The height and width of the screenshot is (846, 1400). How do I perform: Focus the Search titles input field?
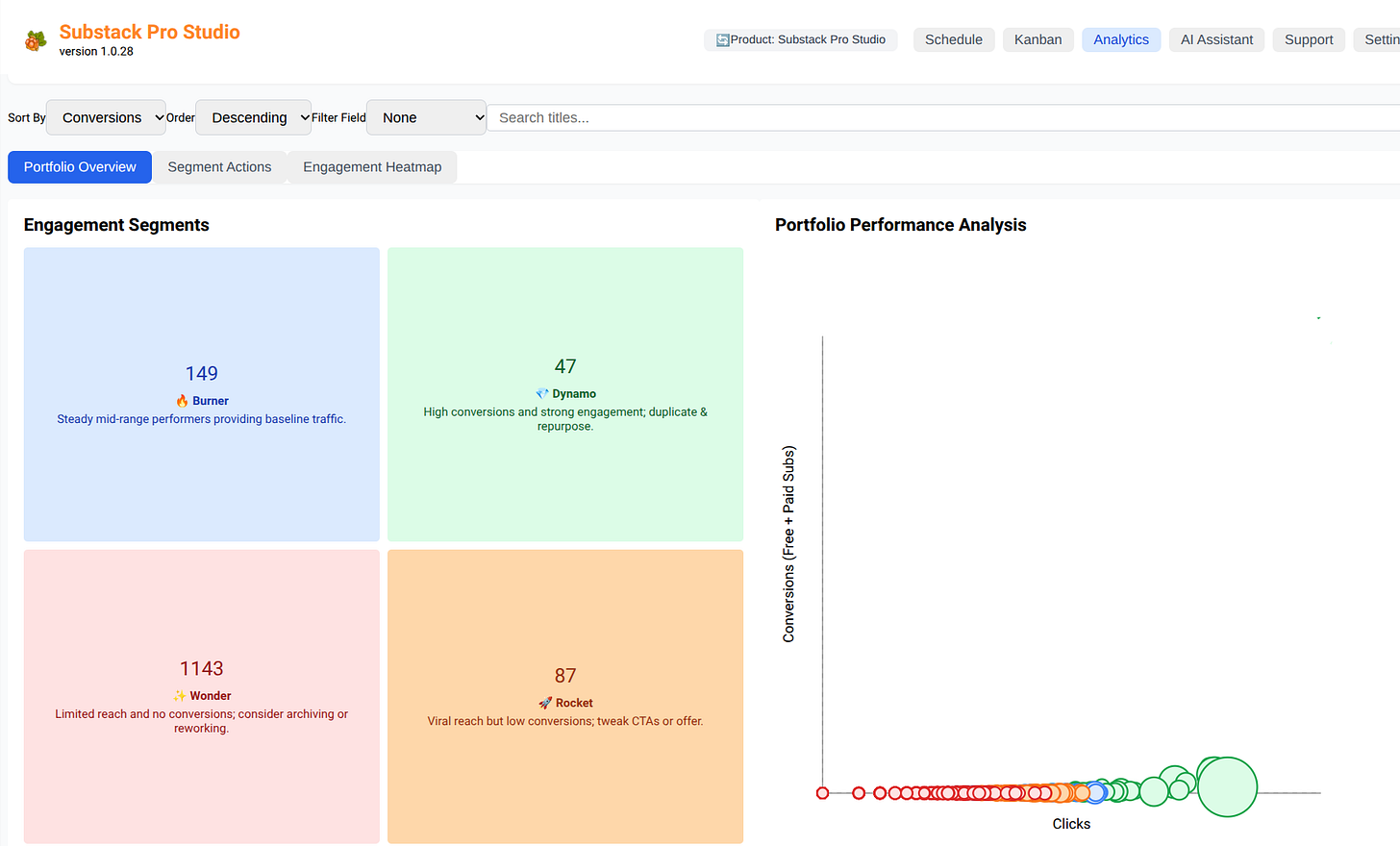point(943,117)
